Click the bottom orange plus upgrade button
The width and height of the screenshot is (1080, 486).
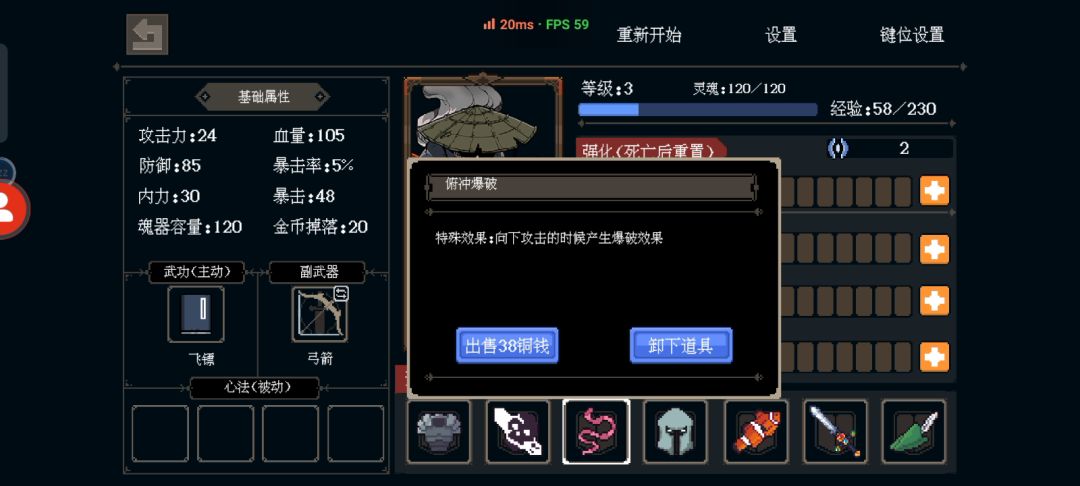(x=935, y=357)
